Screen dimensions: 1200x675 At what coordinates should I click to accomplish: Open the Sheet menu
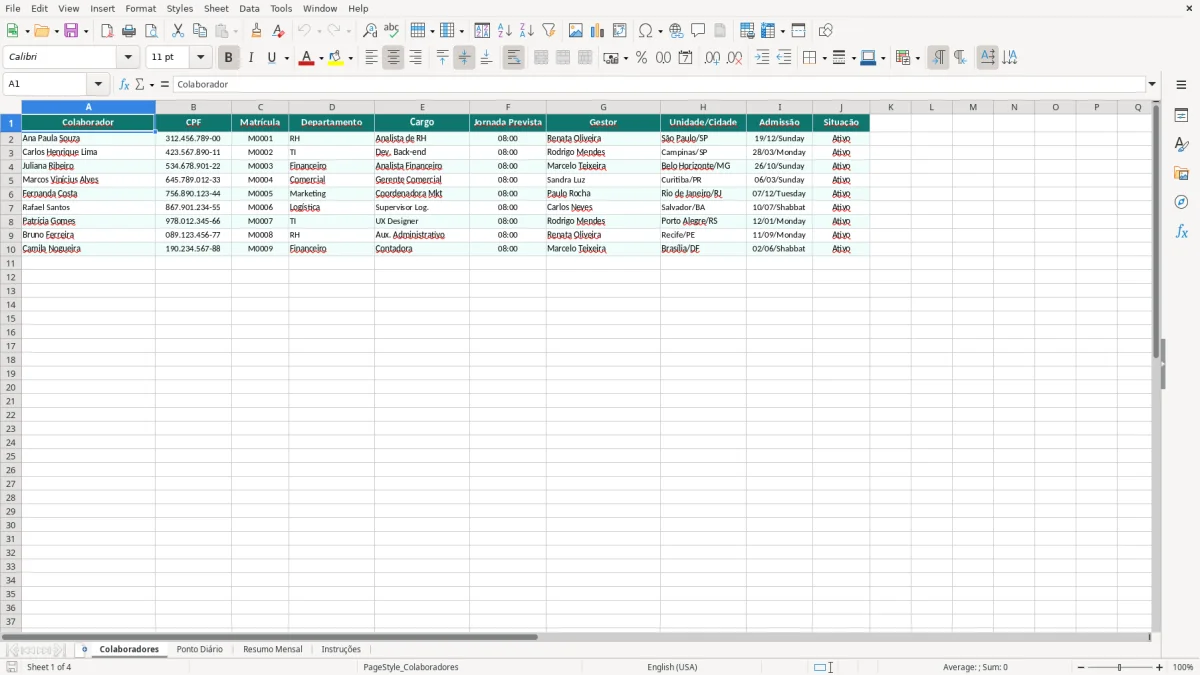(x=216, y=8)
